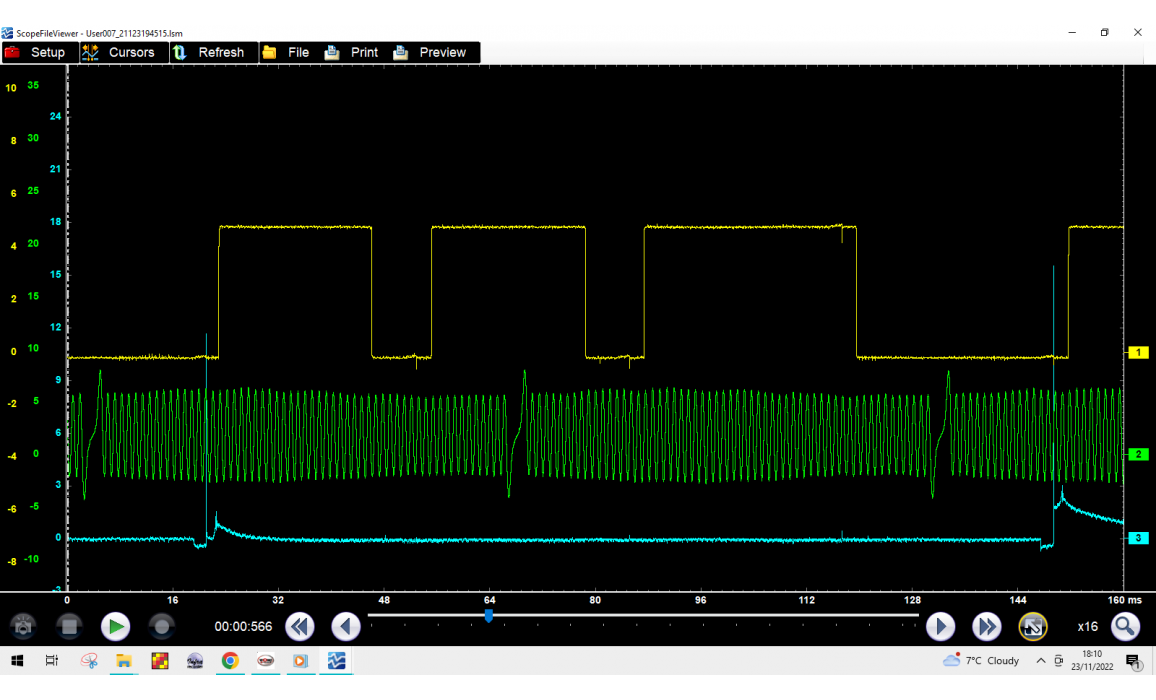Click the camera snapshot icon
This screenshot has width=1156, height=700.
(x=24, y=627)
